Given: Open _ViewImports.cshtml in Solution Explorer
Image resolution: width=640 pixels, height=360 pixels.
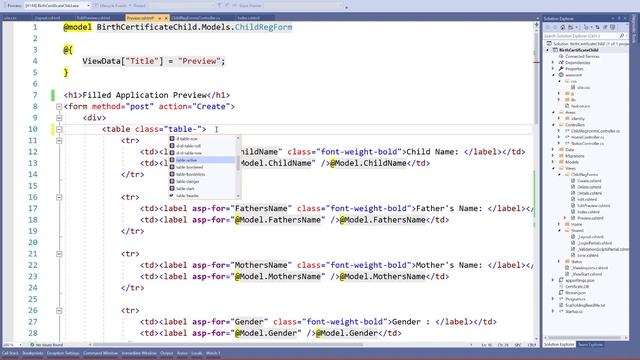Looking at the screenshot, I should (589, 268).
